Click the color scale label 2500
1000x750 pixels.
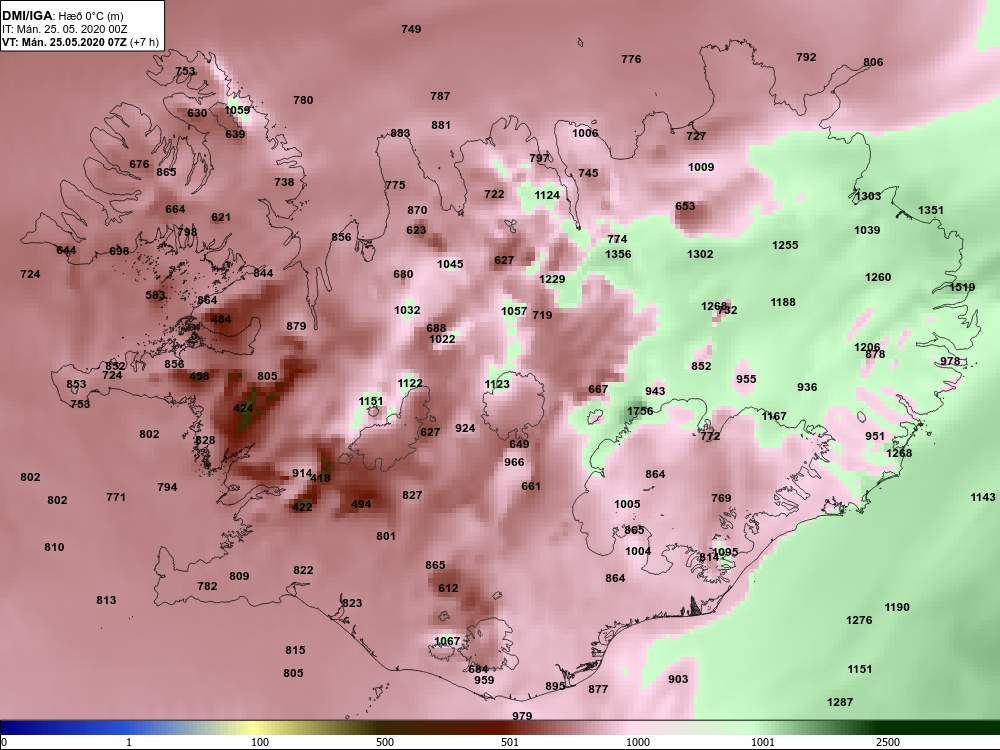(x=888, y=742)
